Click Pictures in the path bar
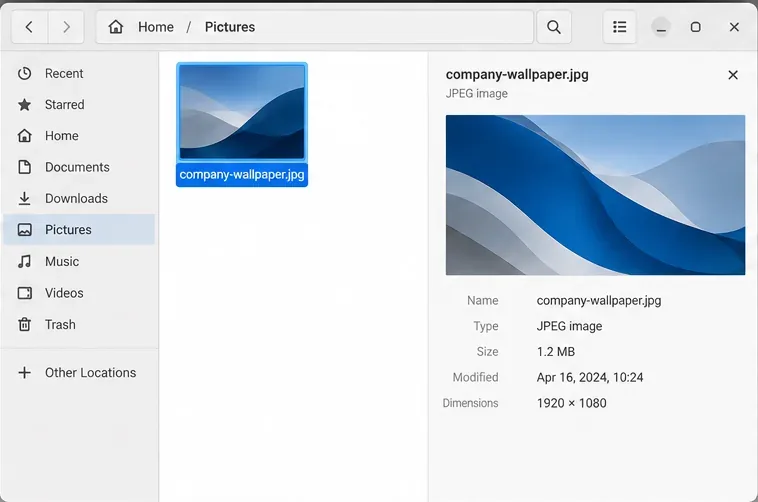758x502 pixels. (x=230, y=27)
